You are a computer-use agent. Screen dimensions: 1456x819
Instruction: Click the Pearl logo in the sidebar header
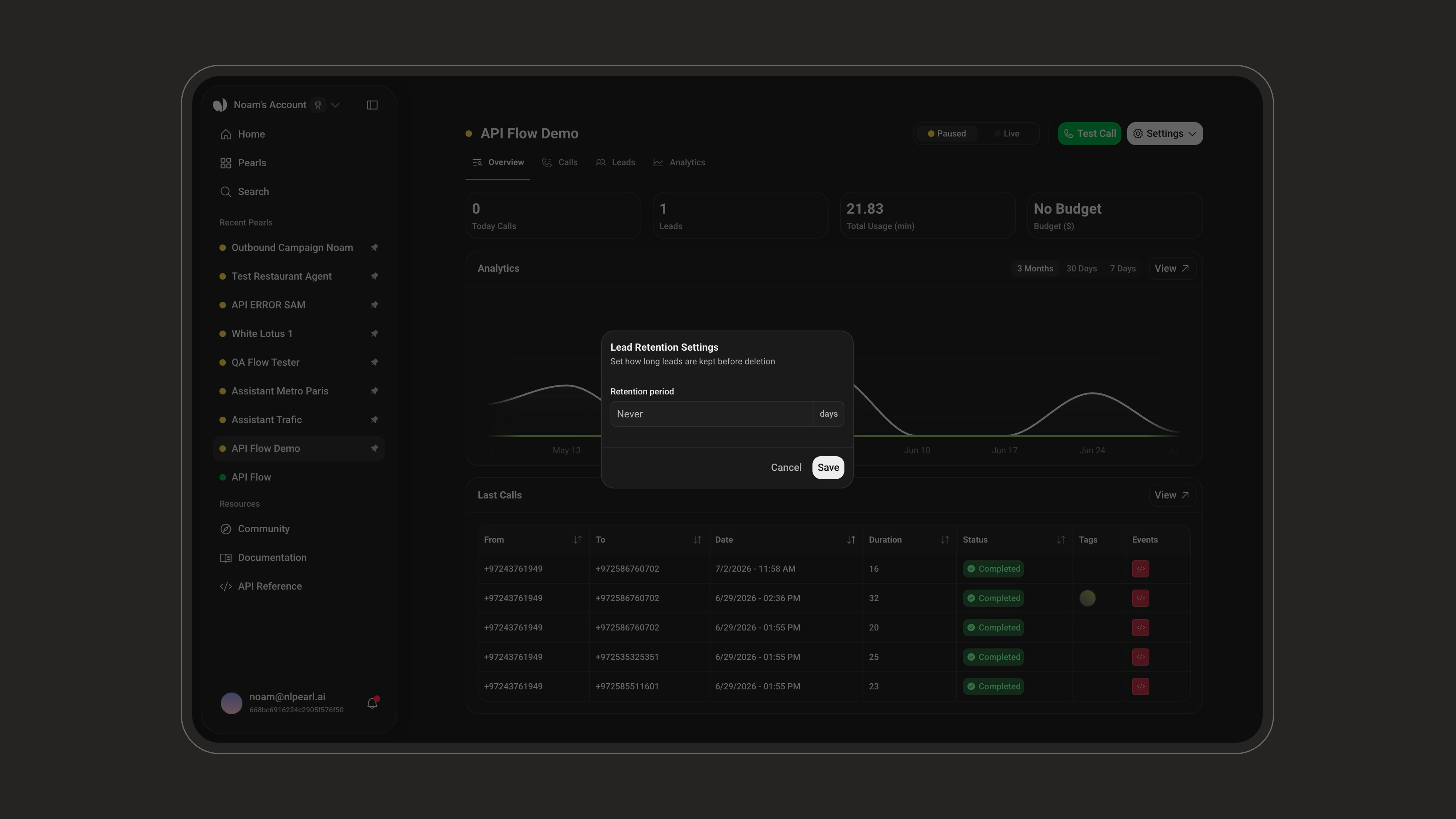pos(220,105)
